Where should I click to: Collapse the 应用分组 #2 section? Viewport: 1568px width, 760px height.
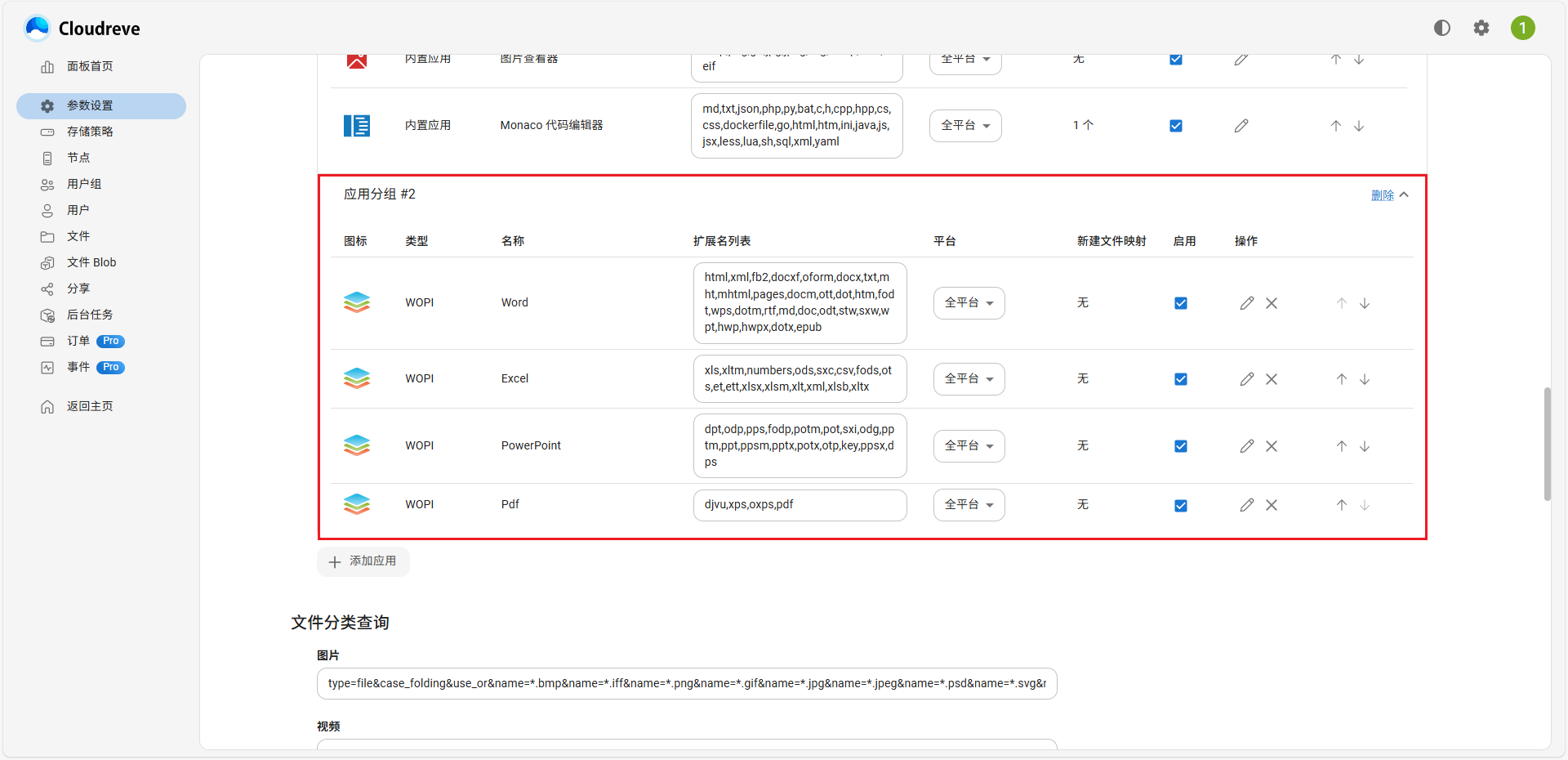click(1405, 194)
